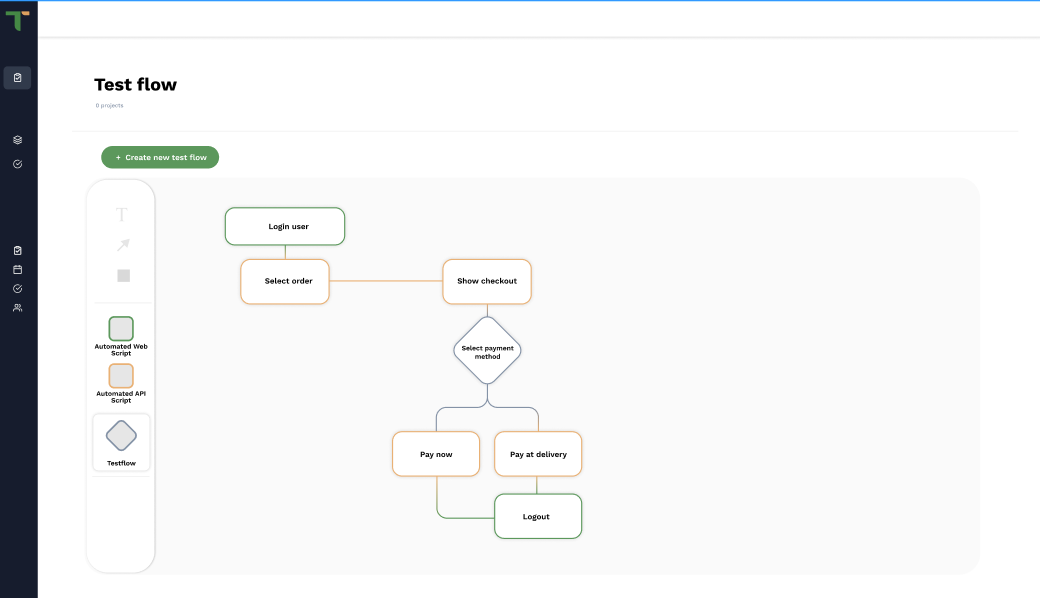Select the square shape tool

123,276
